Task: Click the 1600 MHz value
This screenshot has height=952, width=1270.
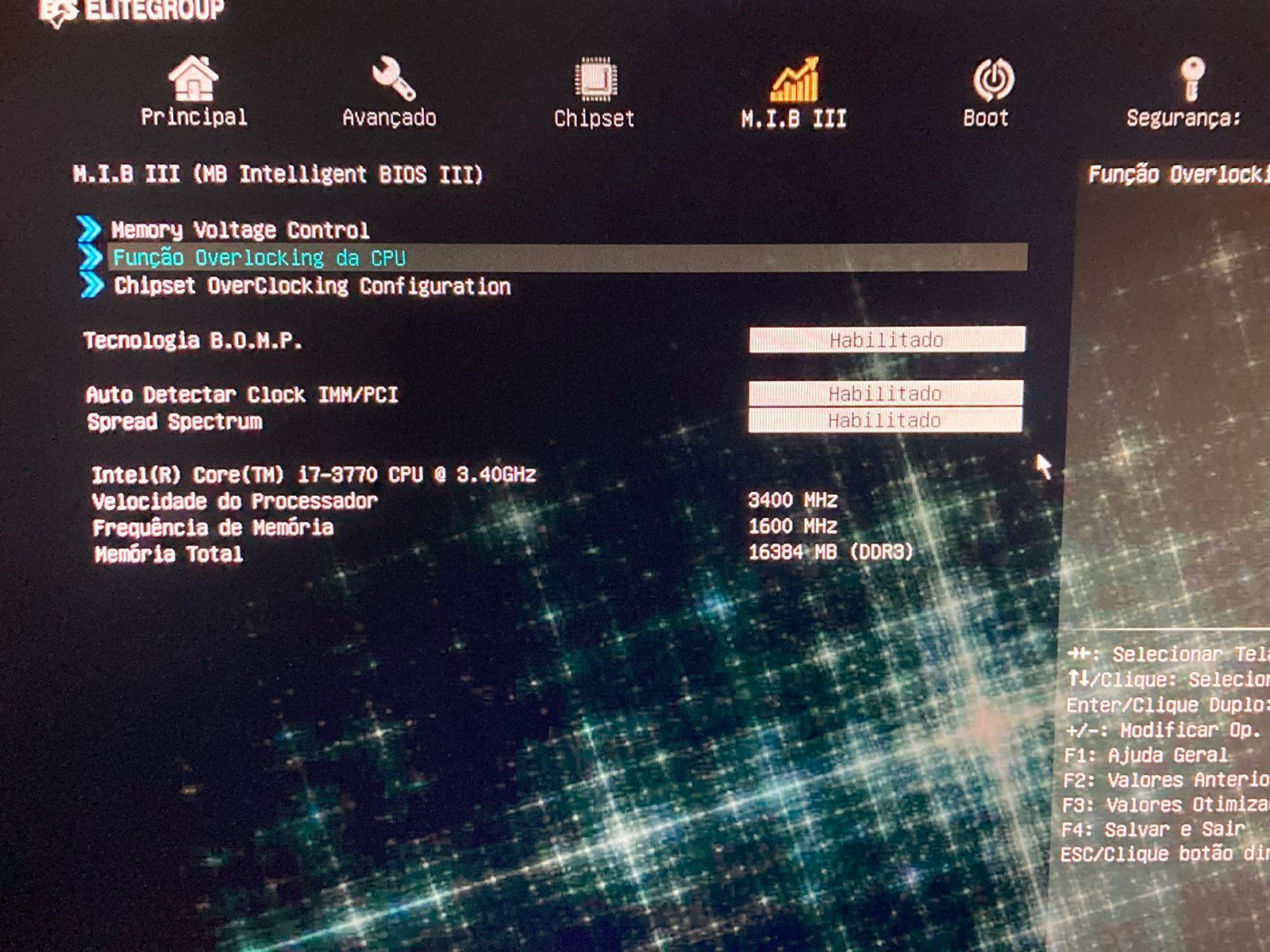Action: tap(793, 526)
